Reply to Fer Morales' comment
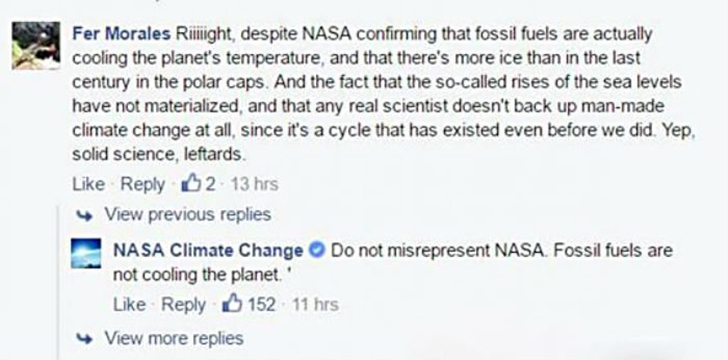The width and height of the screenshot is (728, 360). [143, 184]
